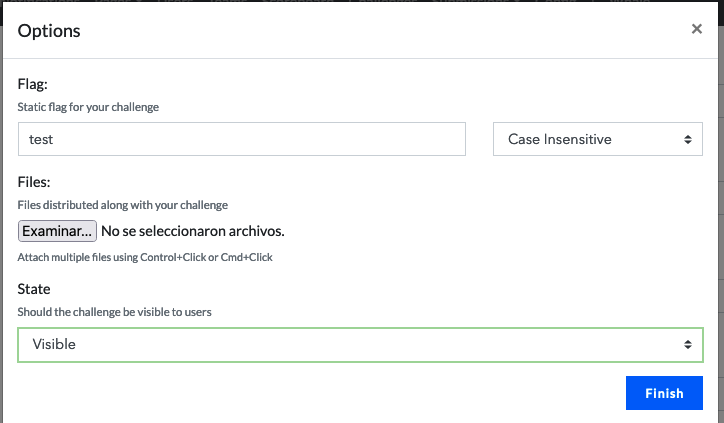The image size is (724, 423).
Task: Click "Should the challenge be visible to users"
Action: (115, 312)
